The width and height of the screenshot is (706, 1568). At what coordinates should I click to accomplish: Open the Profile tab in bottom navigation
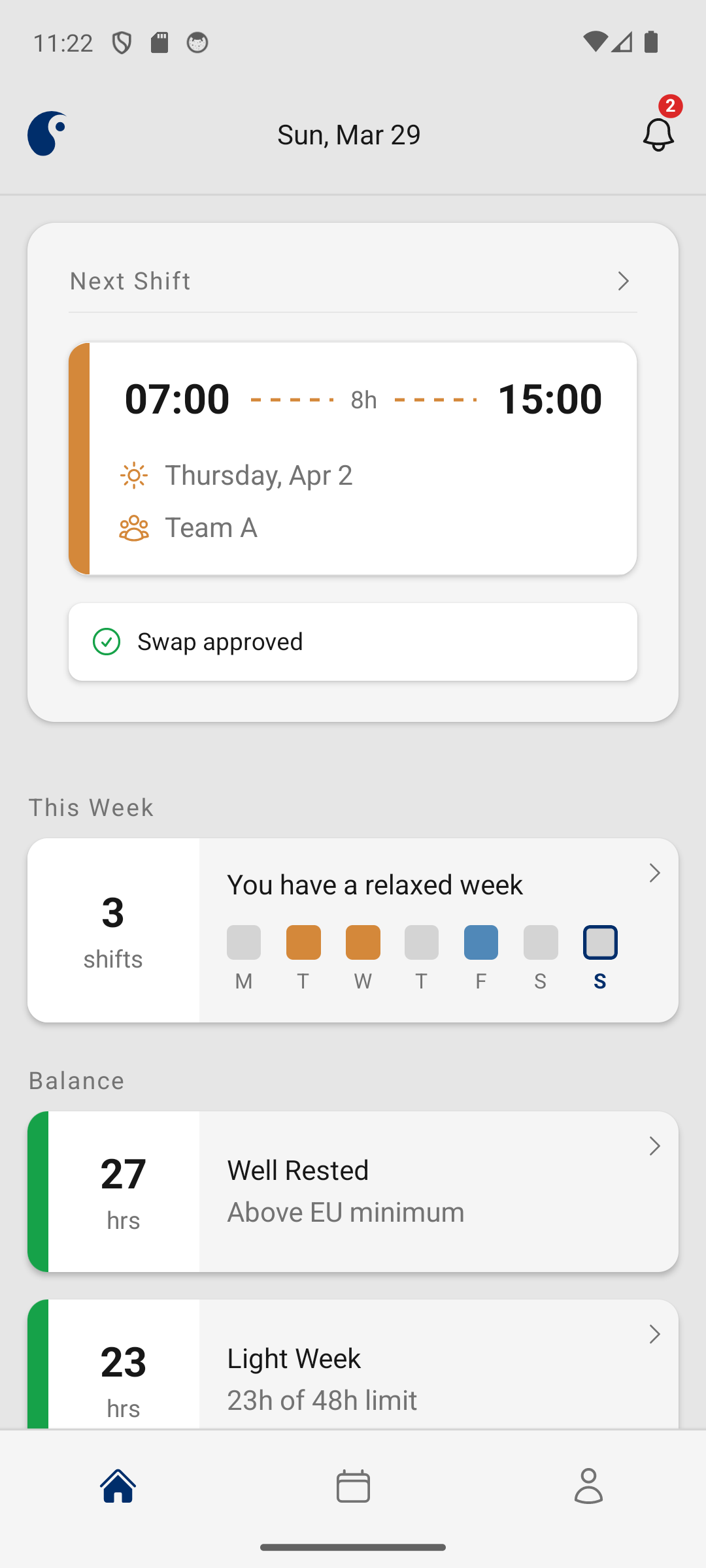(588, 1486)
